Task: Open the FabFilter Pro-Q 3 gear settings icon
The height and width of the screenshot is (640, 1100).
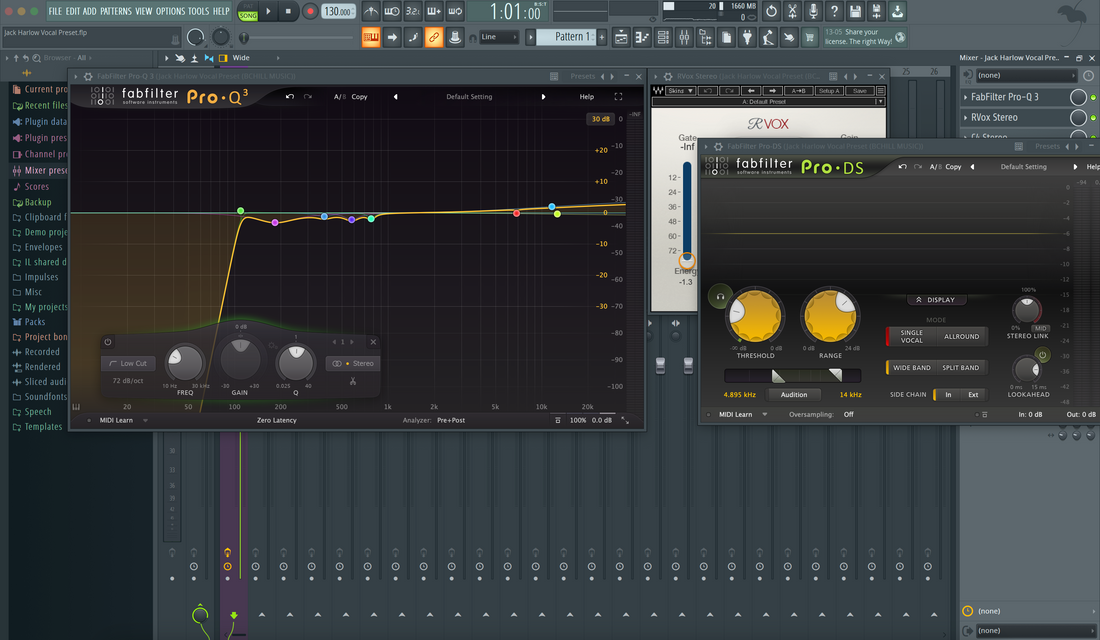Action: coord(89,77)
